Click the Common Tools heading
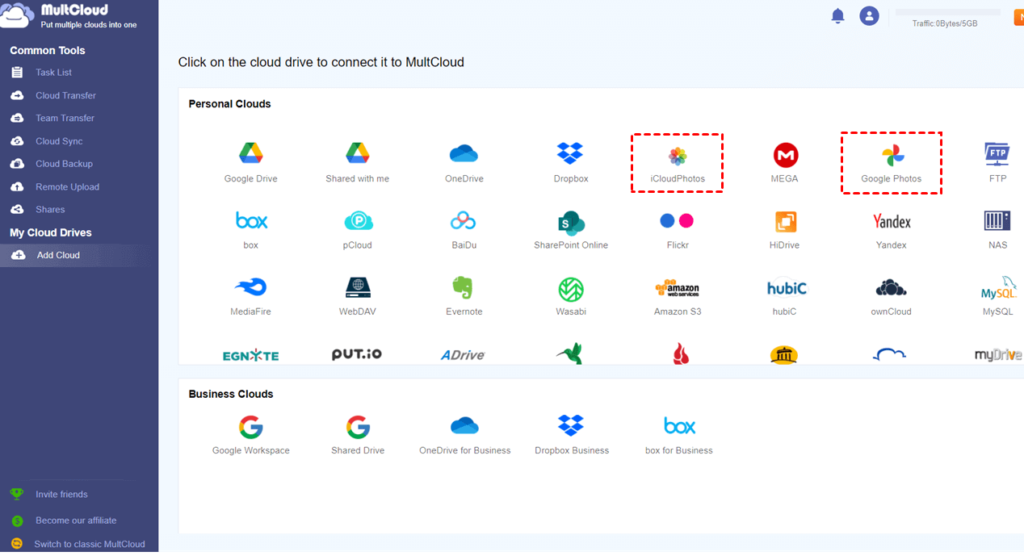Viewport: 1024px width, 556px height. coord(47,50)
